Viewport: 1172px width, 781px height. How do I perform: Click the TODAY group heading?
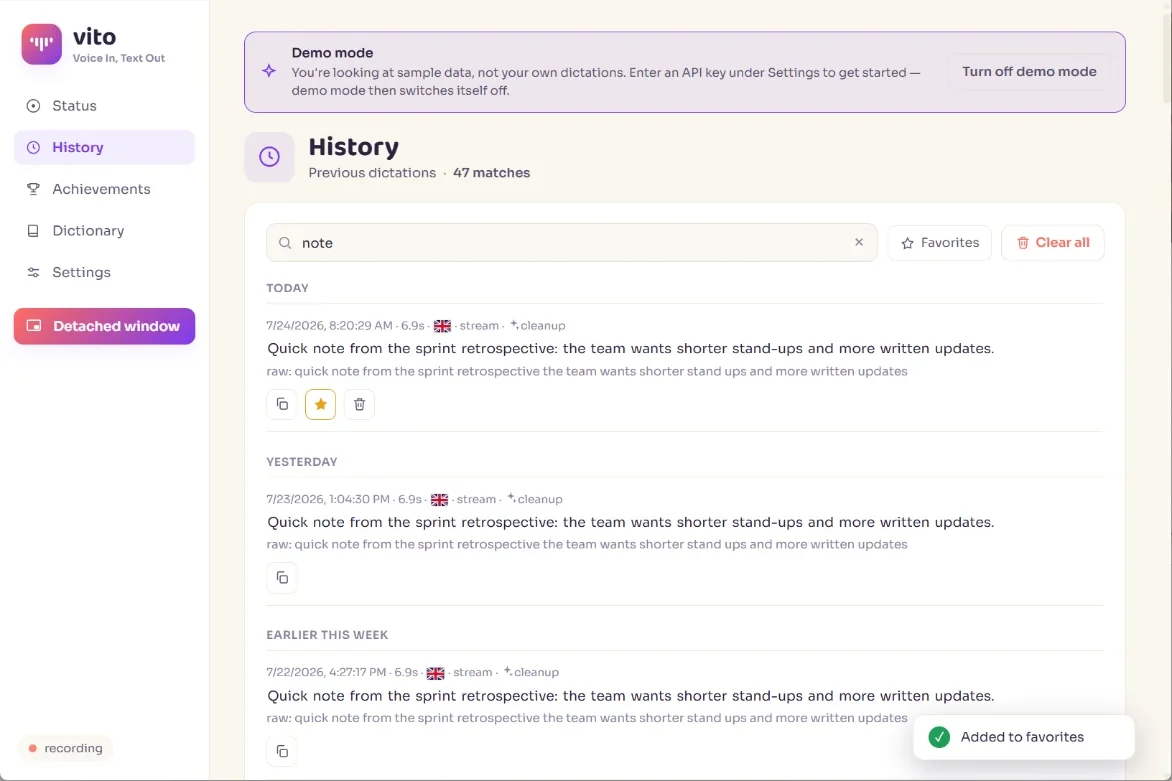pyautogui.click(x=287, y=288)
